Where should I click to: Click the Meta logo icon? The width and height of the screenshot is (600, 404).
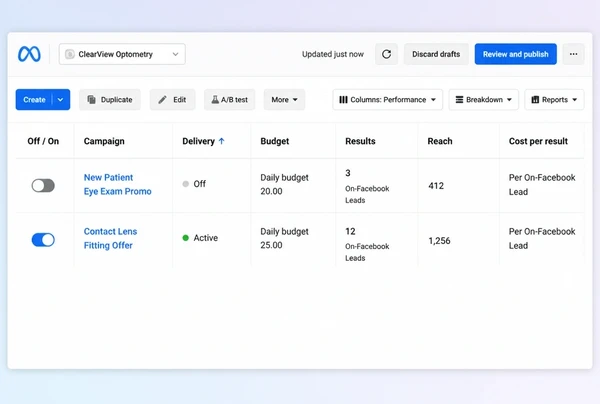29,54
